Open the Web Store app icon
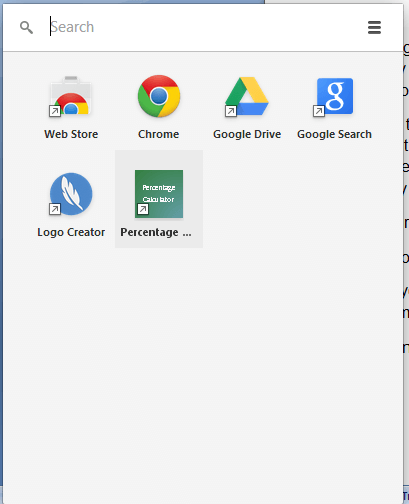This screenshot has width=409, height=504. coord(71,96)
